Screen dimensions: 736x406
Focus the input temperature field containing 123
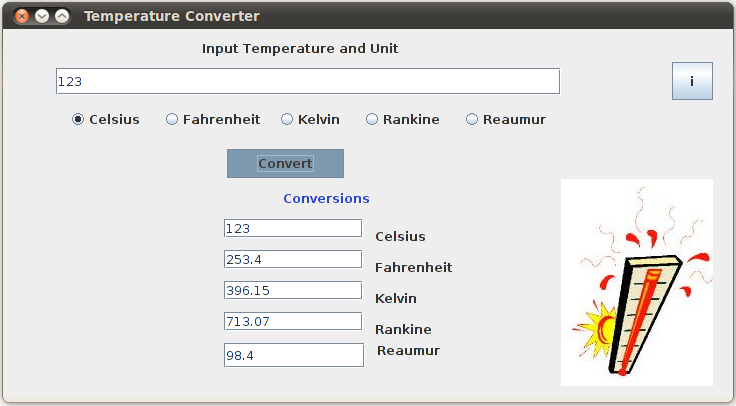[x=308, y=81]
